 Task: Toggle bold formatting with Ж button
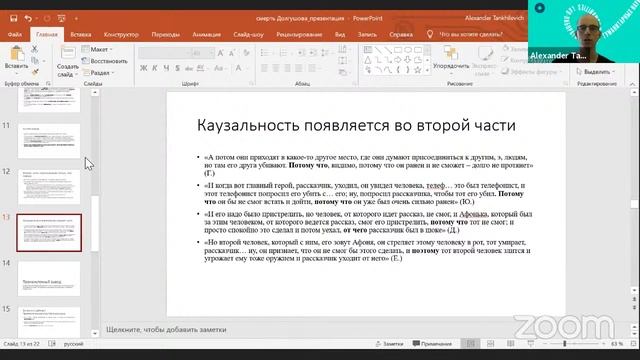pyautogui.click(x=143, y=68)
